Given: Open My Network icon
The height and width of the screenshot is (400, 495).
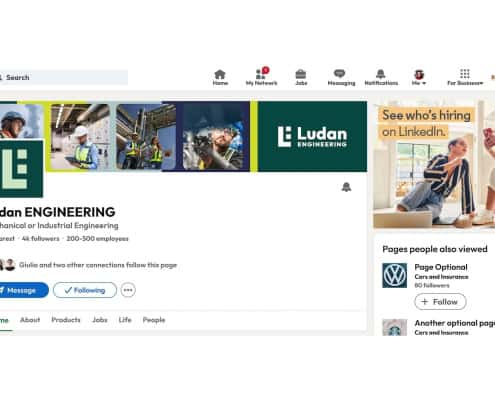Looking at the screenshot, I should 261,77.
